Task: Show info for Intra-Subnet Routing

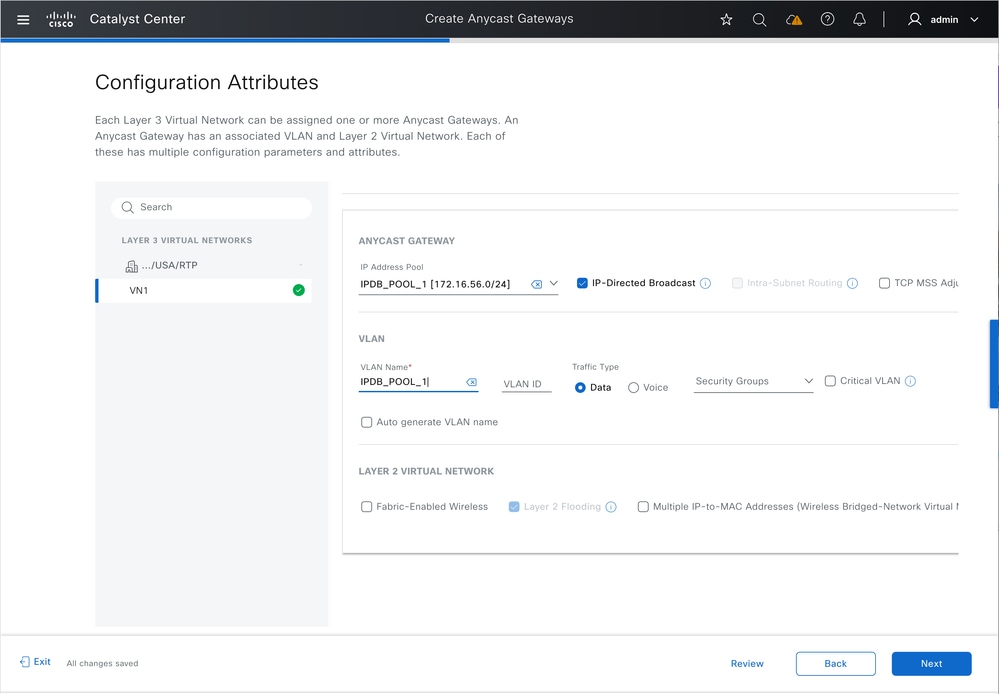Action: pyautogui.click(x=852, y=284)
